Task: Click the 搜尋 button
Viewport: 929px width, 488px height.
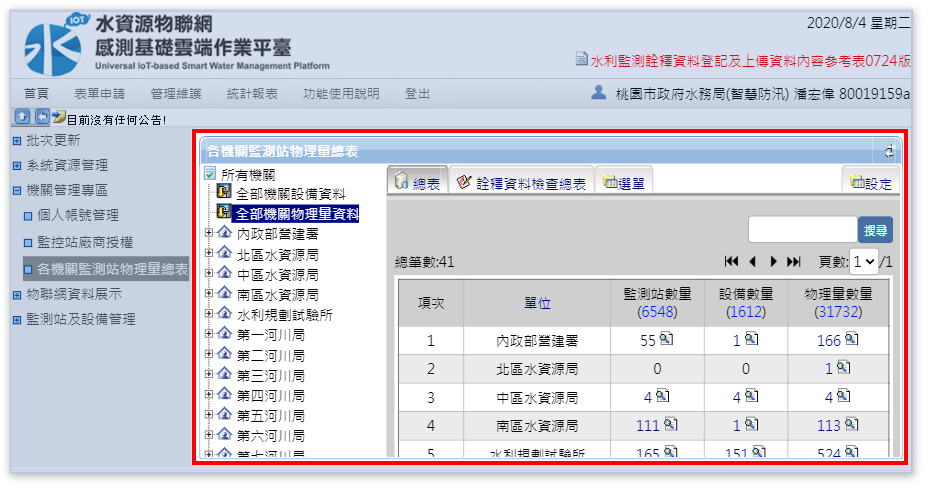Action: [875, 230]
